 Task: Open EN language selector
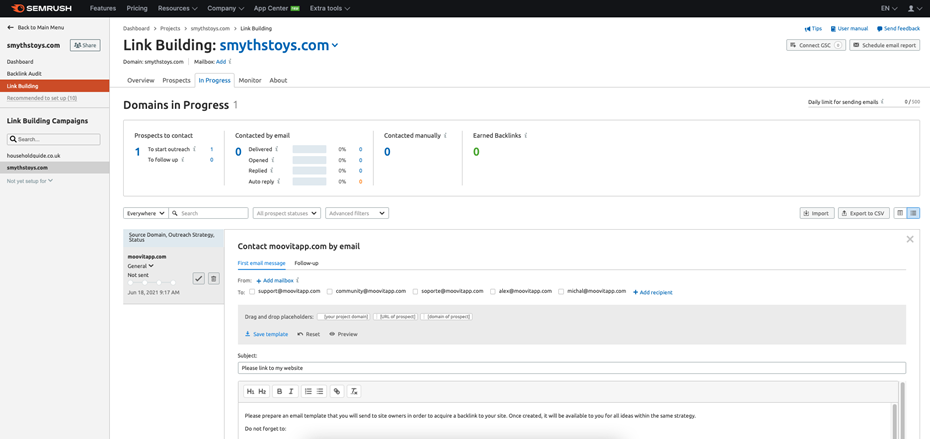889,8
